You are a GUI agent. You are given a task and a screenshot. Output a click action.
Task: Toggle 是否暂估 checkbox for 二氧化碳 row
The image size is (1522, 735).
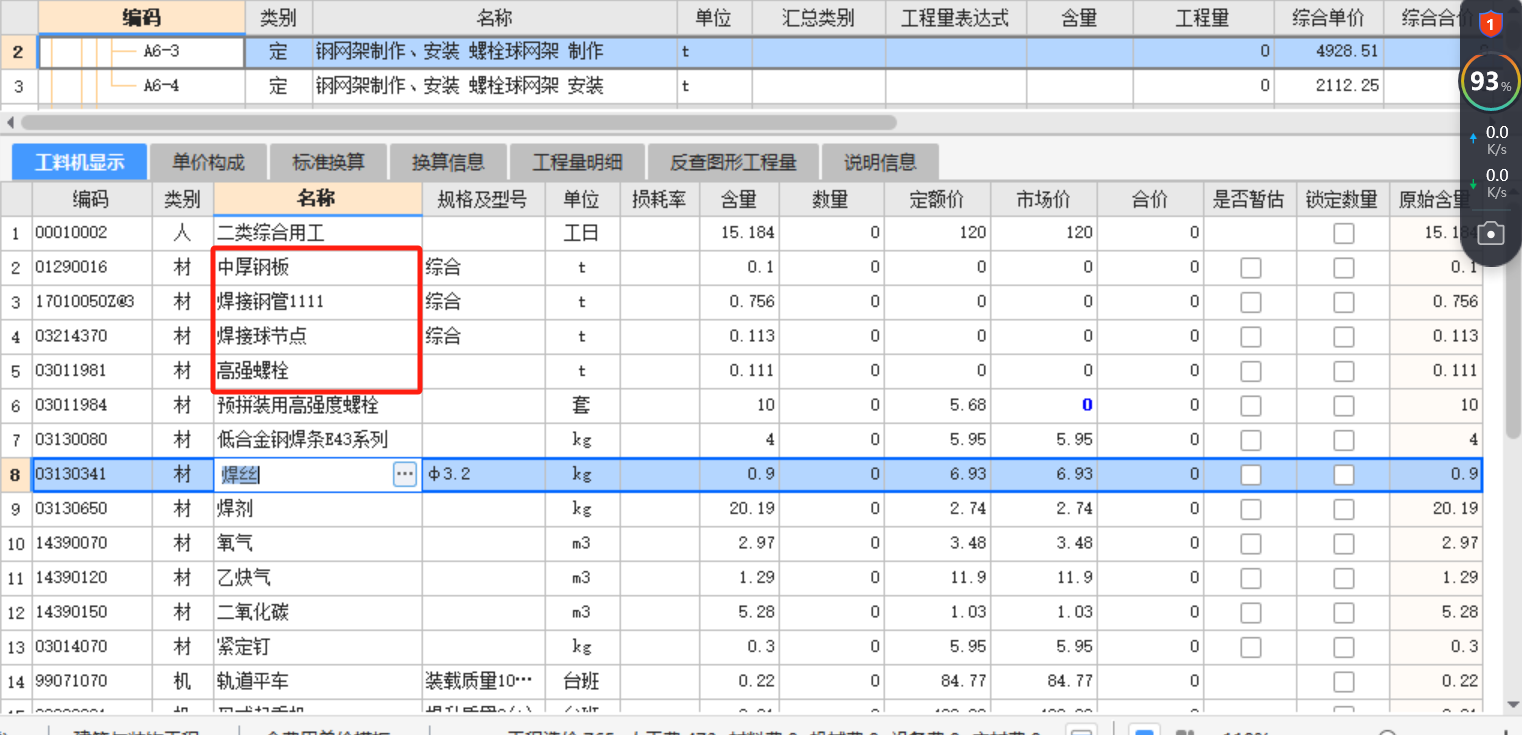click(1250, 613)
